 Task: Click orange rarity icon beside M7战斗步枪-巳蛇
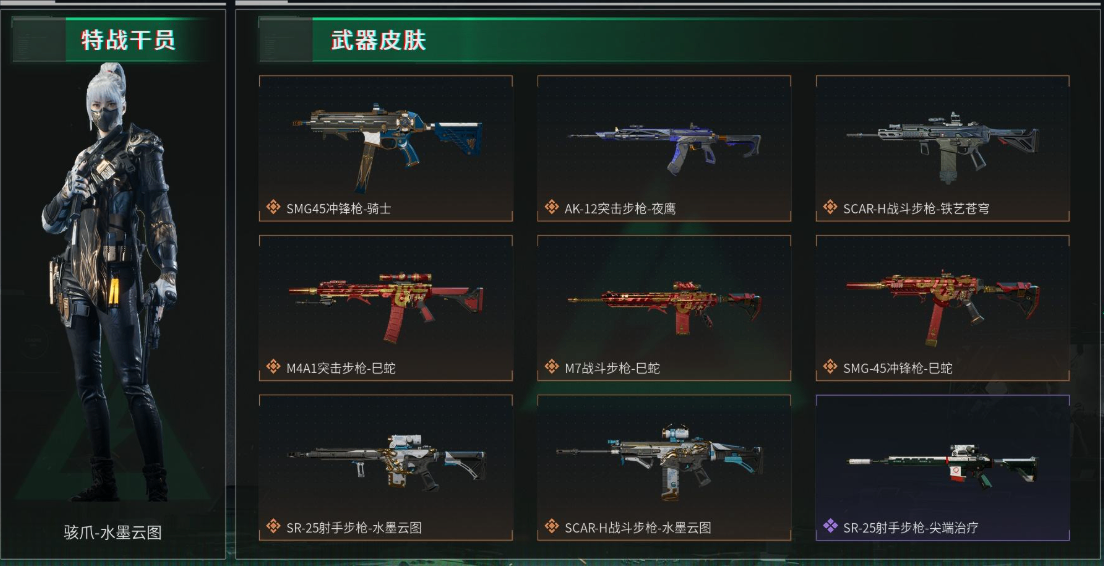(552, 366)
